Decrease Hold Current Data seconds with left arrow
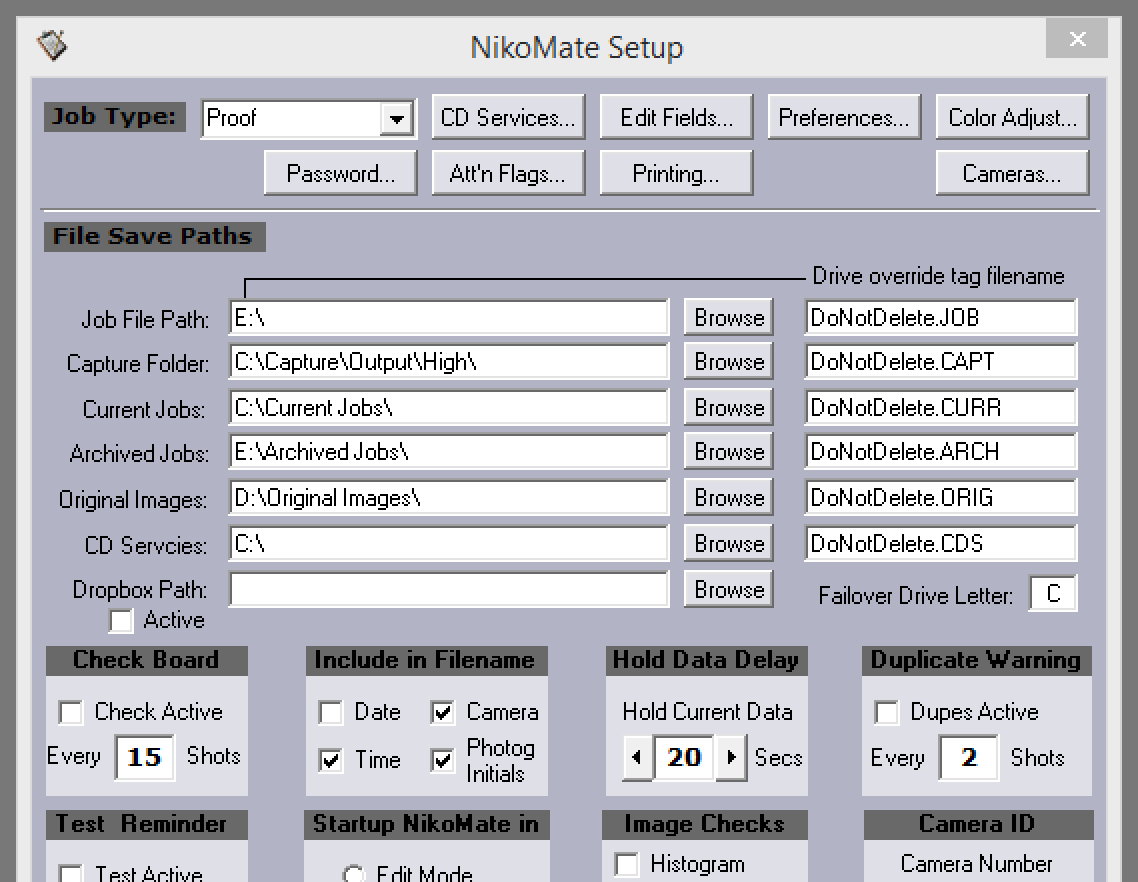The image size is (1138, 882). coord(636,757)
